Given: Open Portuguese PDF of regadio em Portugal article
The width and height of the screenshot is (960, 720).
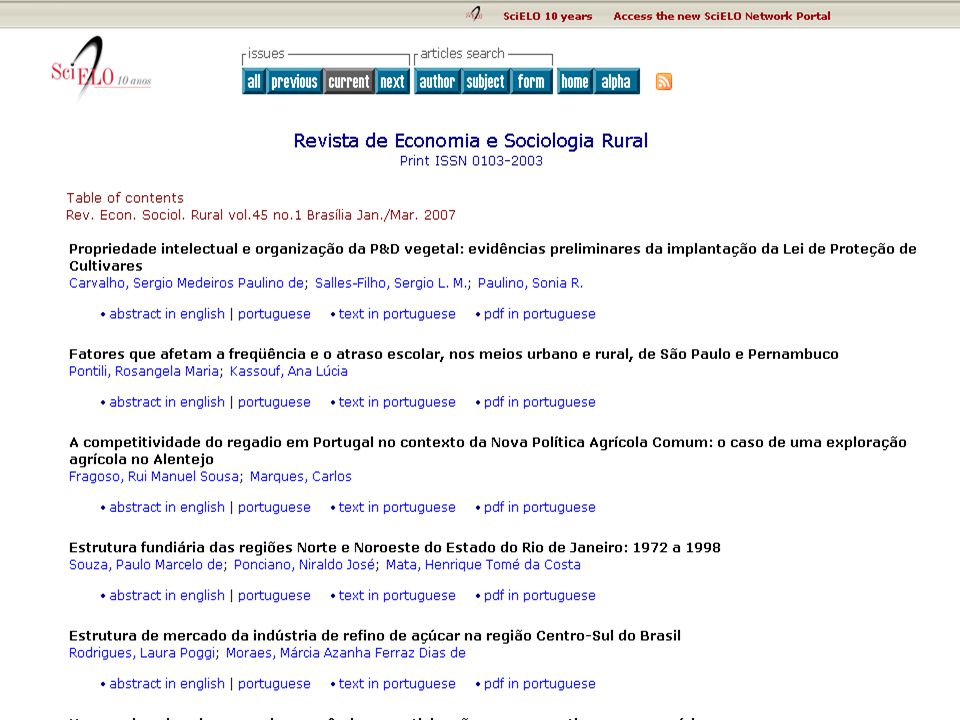Looking at the screenshot, I should coord(539,507).
